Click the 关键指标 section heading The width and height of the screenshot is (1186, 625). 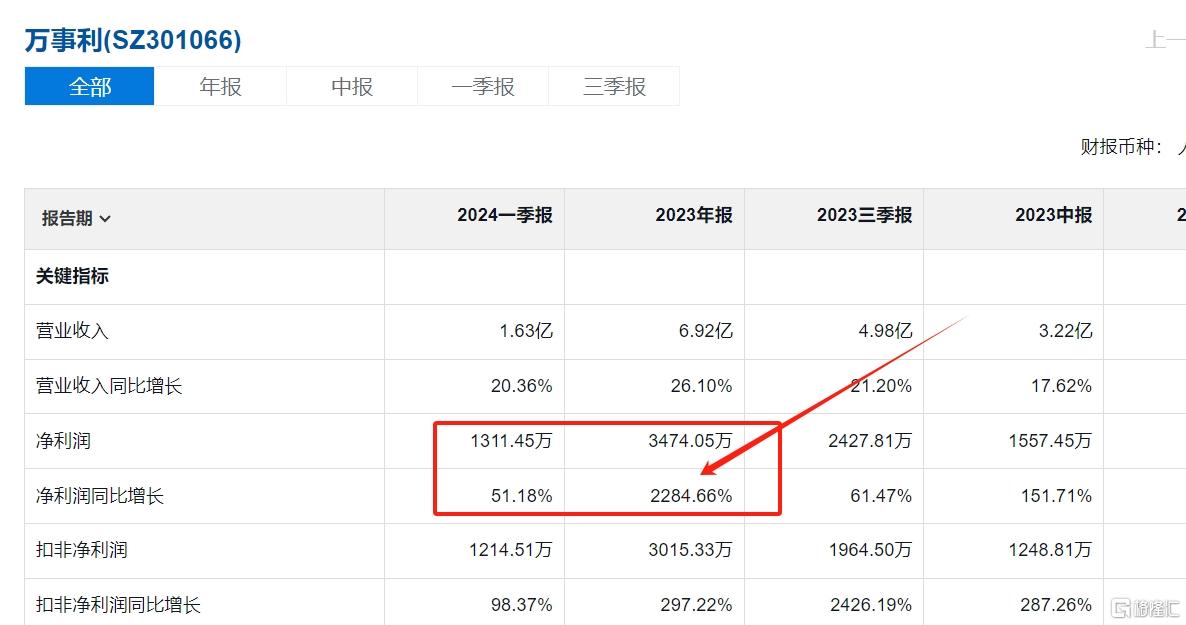coord(73,276)
